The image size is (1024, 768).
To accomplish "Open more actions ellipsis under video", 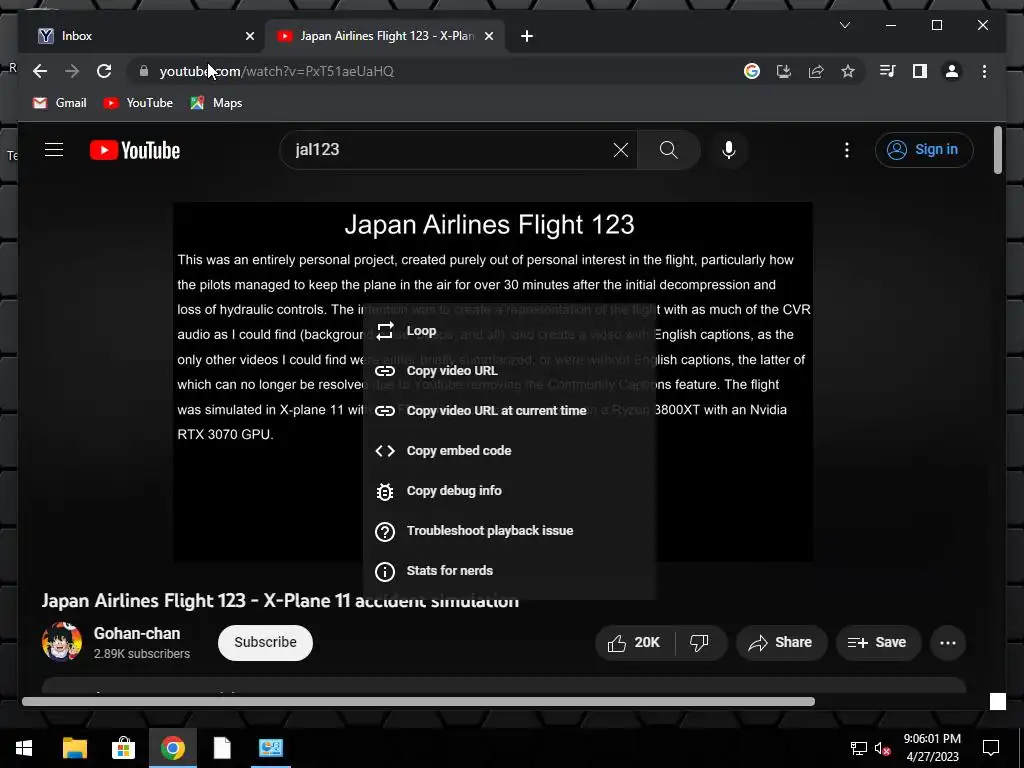I will tap(948, 643).
